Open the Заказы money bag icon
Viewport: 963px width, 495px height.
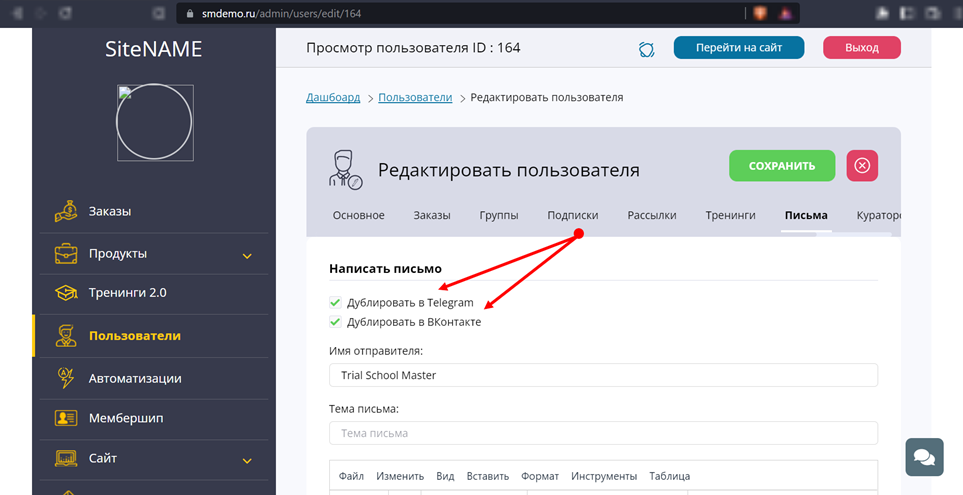click(x=66, y=211)
